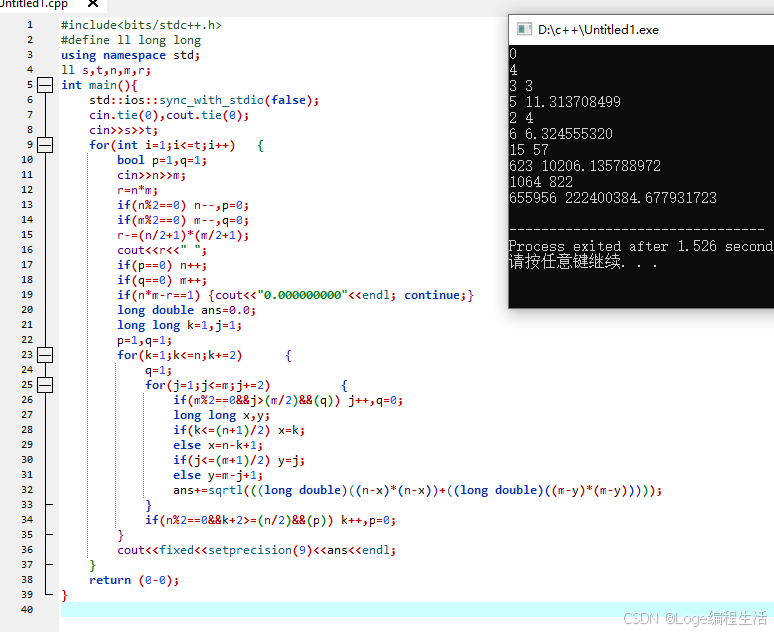This screenshot has height=632, width=774.
Task: Click the 'else x=n-k+1;' line
Action: [x=218, y=445]
